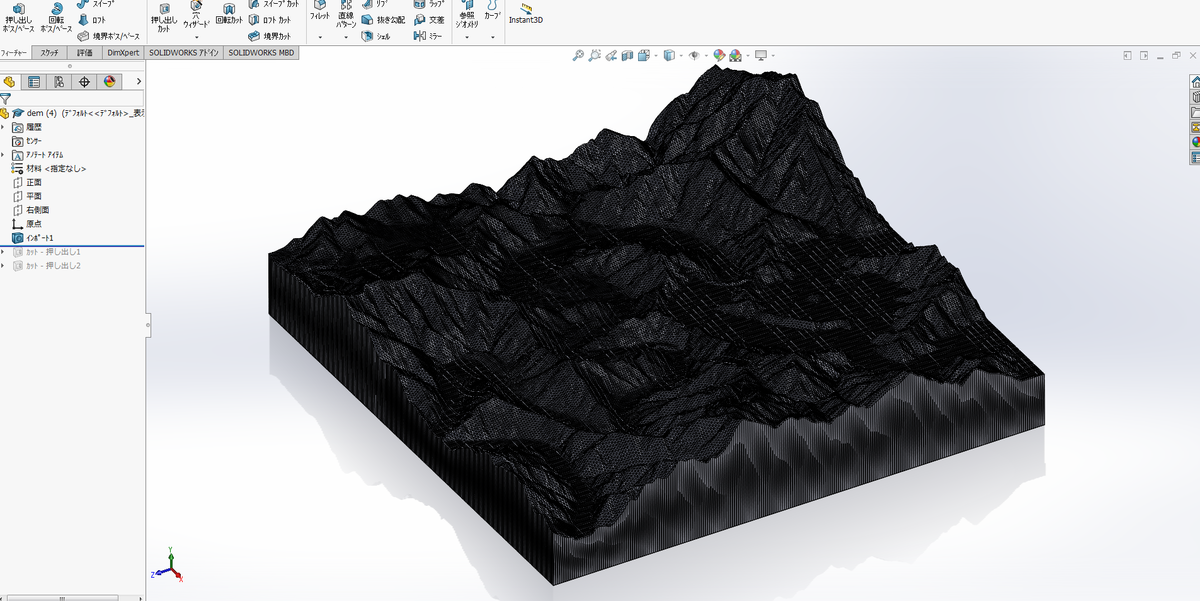Select the 材料 <指定なし> material item
The height and width of the screenshot is (601, 1200).
[49, 169]
